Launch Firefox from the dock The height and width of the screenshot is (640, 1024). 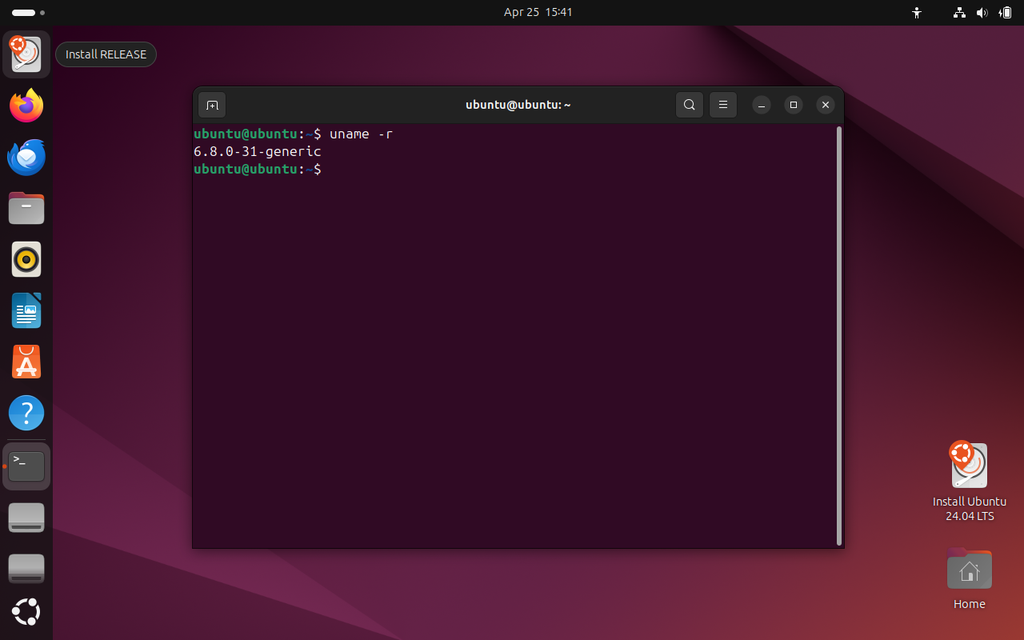(x=27, y=105)
